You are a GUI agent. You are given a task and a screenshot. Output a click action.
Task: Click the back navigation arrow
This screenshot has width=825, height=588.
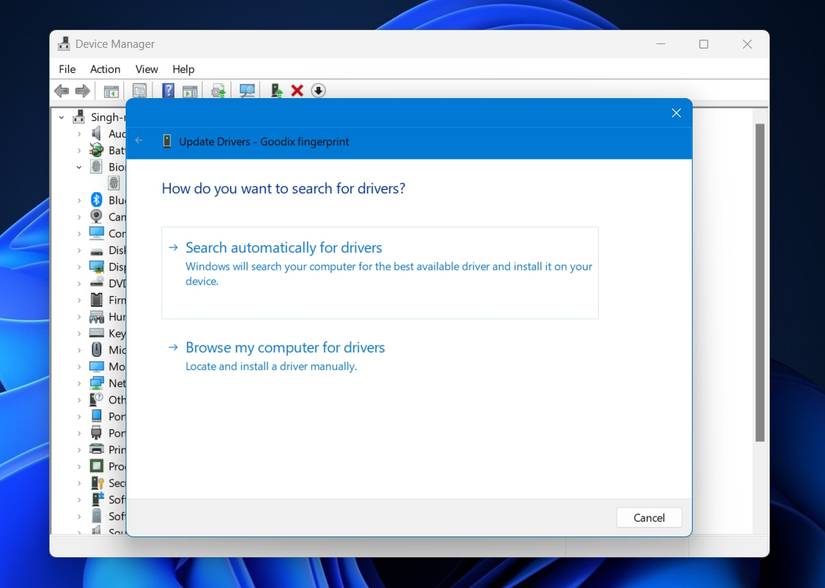tap(62, 90)
